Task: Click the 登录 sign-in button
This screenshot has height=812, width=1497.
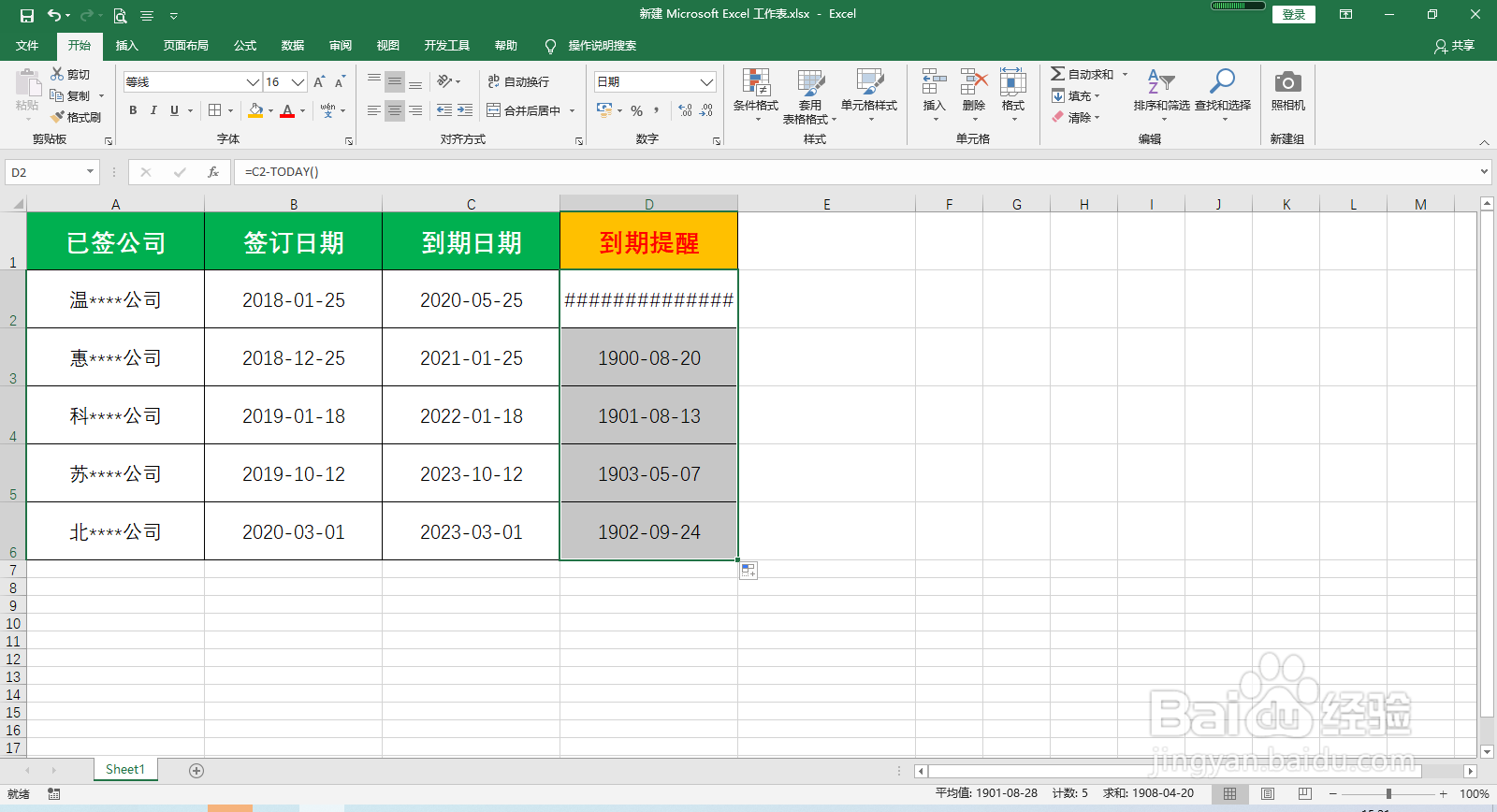Action: 1294,14
